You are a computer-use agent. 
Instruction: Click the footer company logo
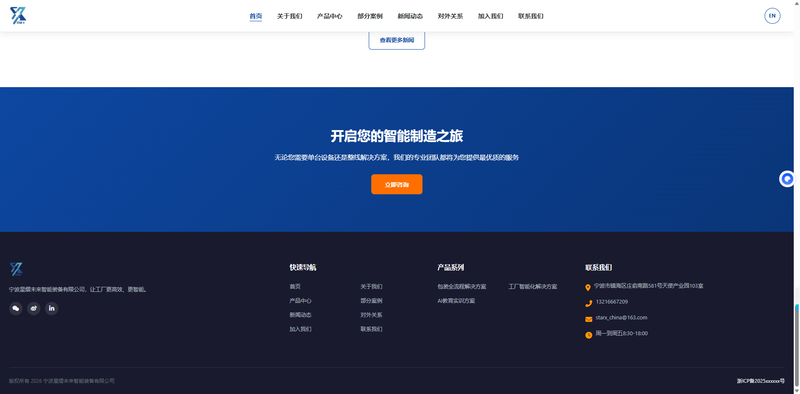point(16,269)
